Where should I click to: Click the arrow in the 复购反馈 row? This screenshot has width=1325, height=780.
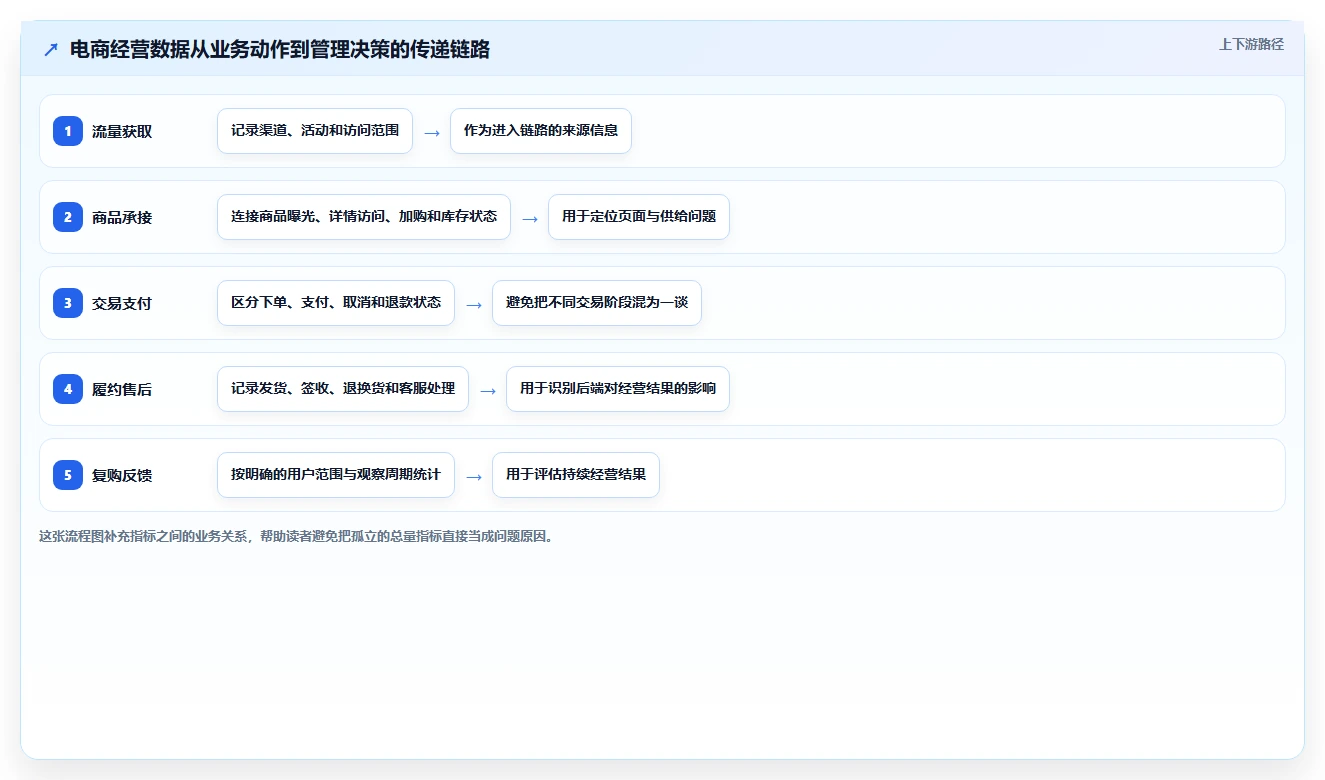[474, 476]
